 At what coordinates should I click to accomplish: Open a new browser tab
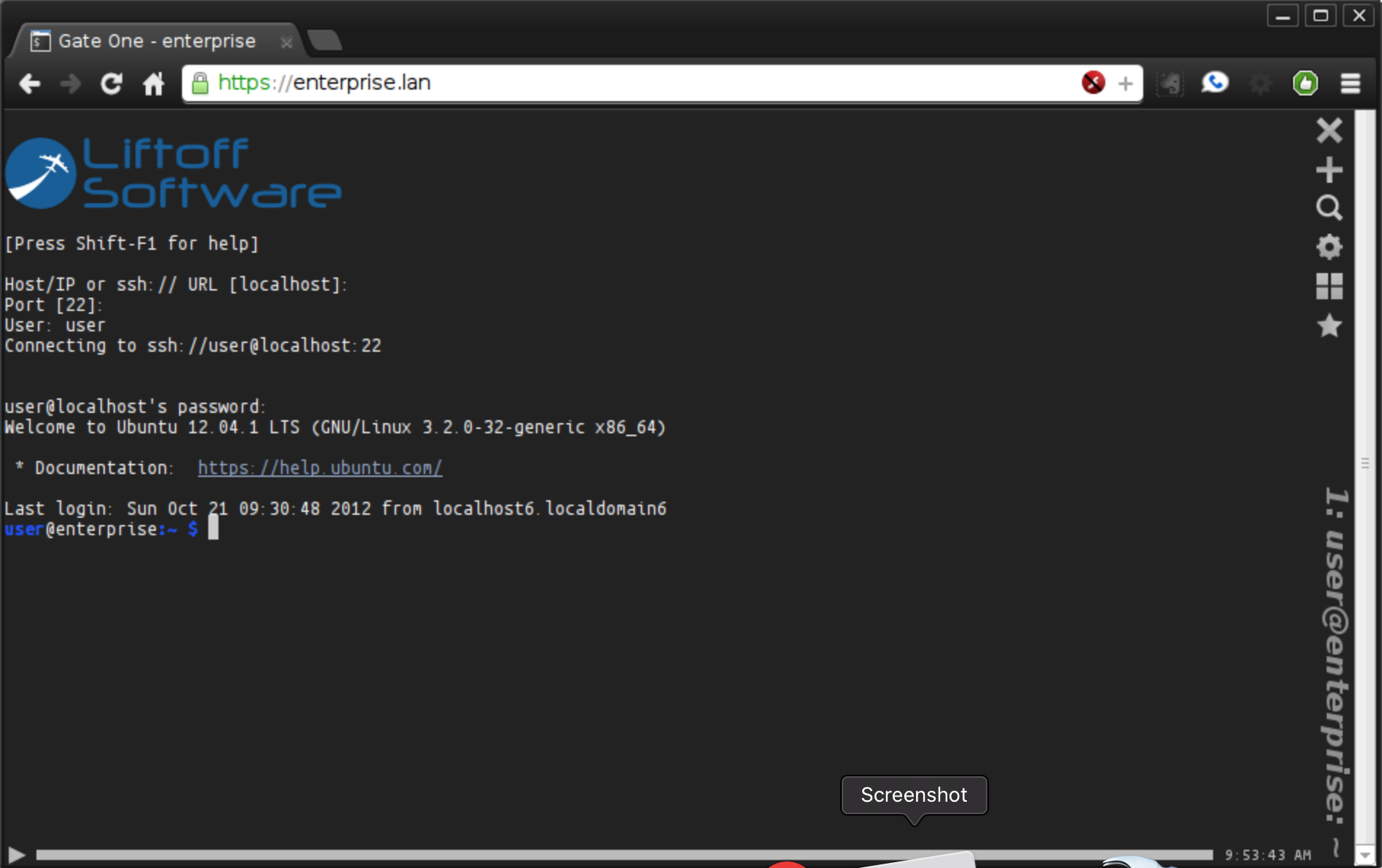[x=325, y=41]
